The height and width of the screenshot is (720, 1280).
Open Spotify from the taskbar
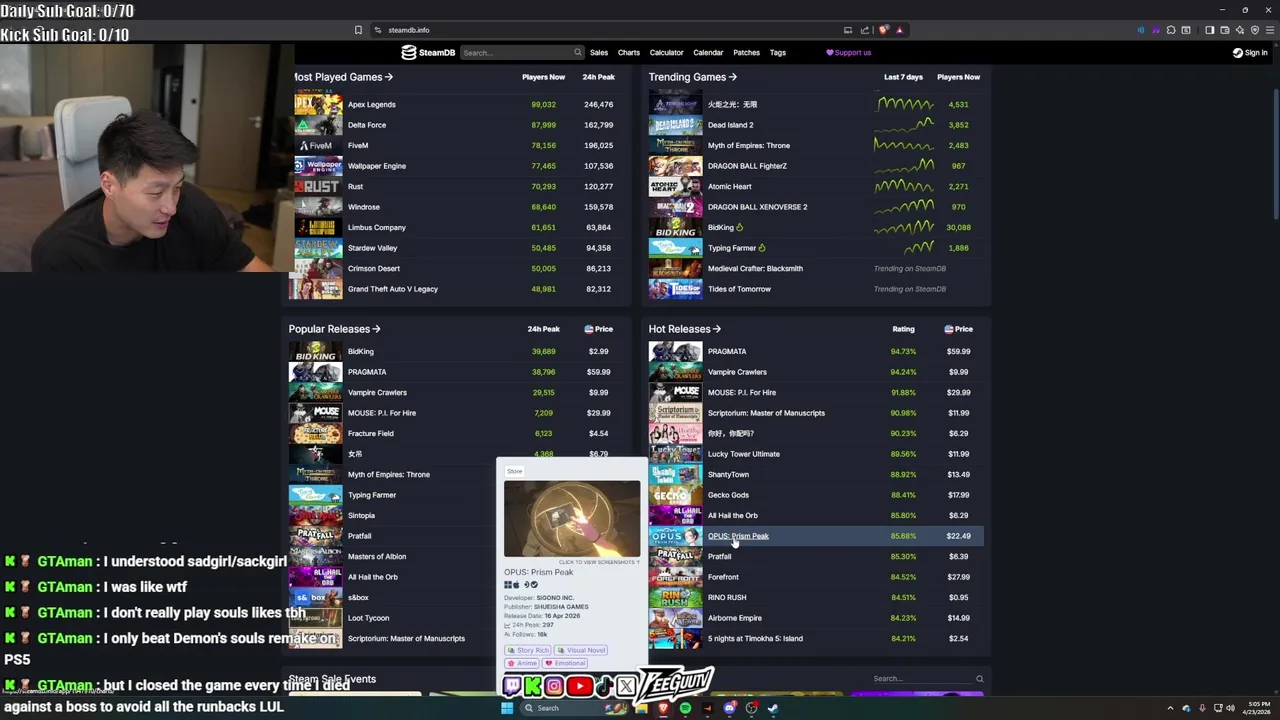coord(686,708)
